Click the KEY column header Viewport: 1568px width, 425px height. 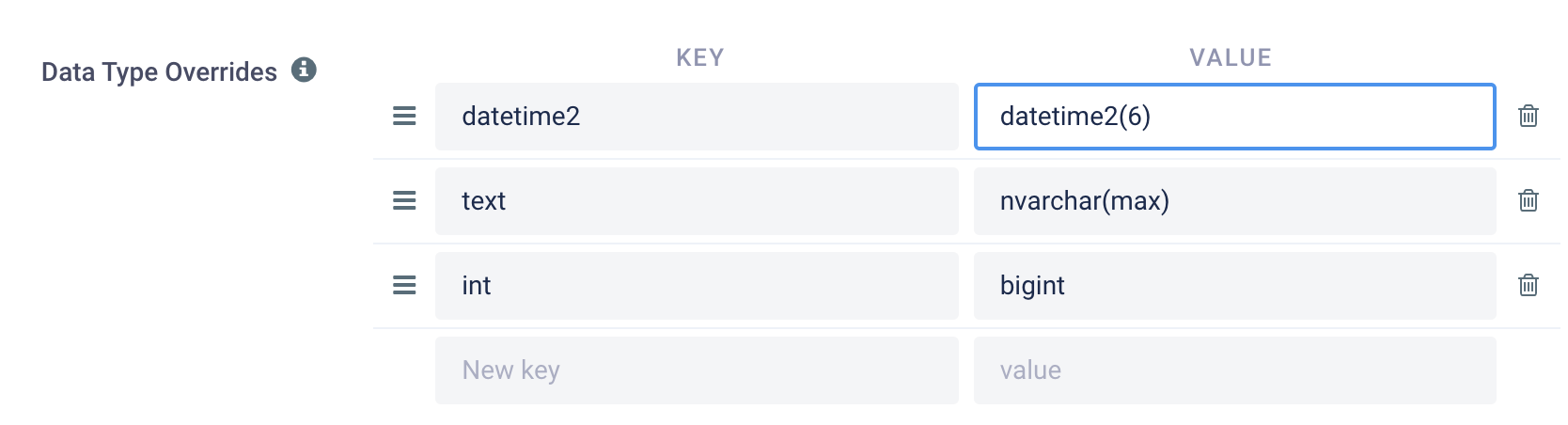point(700,57)
